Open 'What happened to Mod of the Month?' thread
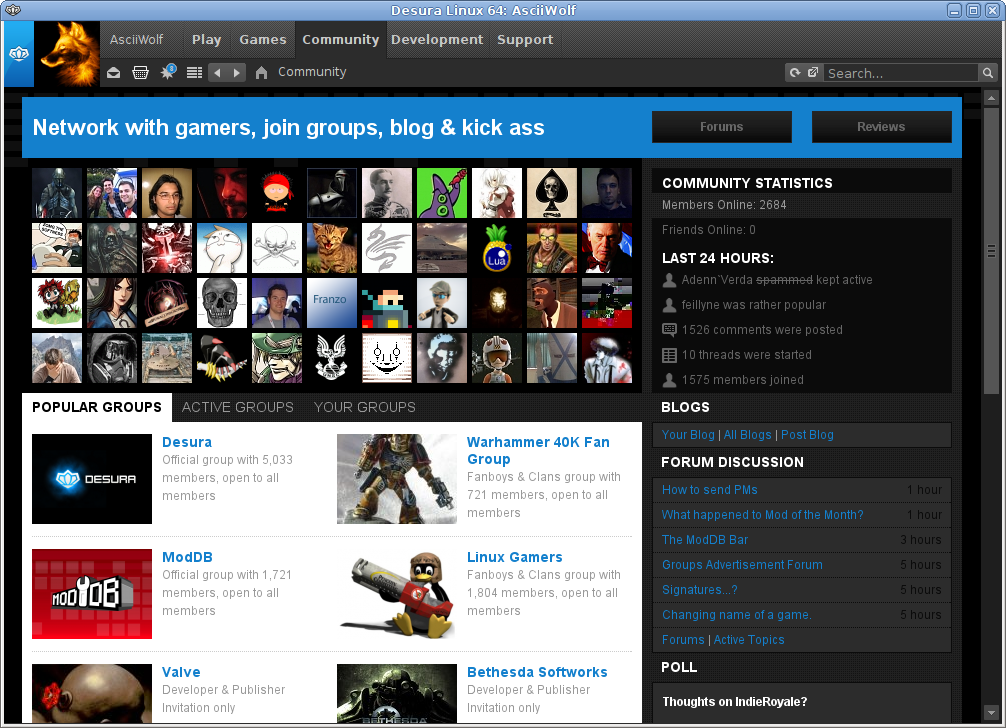The height and width of the screenshot is (728, 1006). tap(762, 515)
